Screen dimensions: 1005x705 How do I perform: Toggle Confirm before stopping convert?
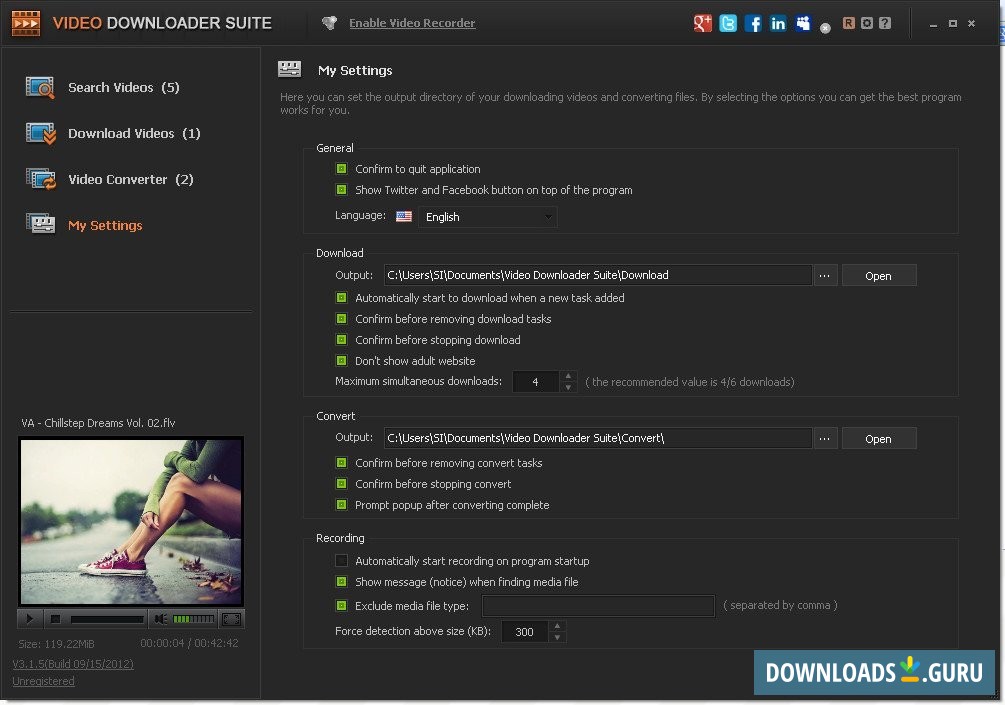[342, 484]
